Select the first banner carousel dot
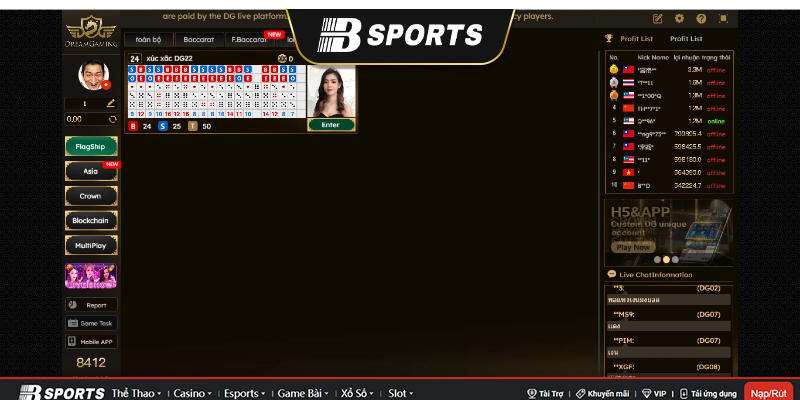800x400 pixels. tap(657, 259)
